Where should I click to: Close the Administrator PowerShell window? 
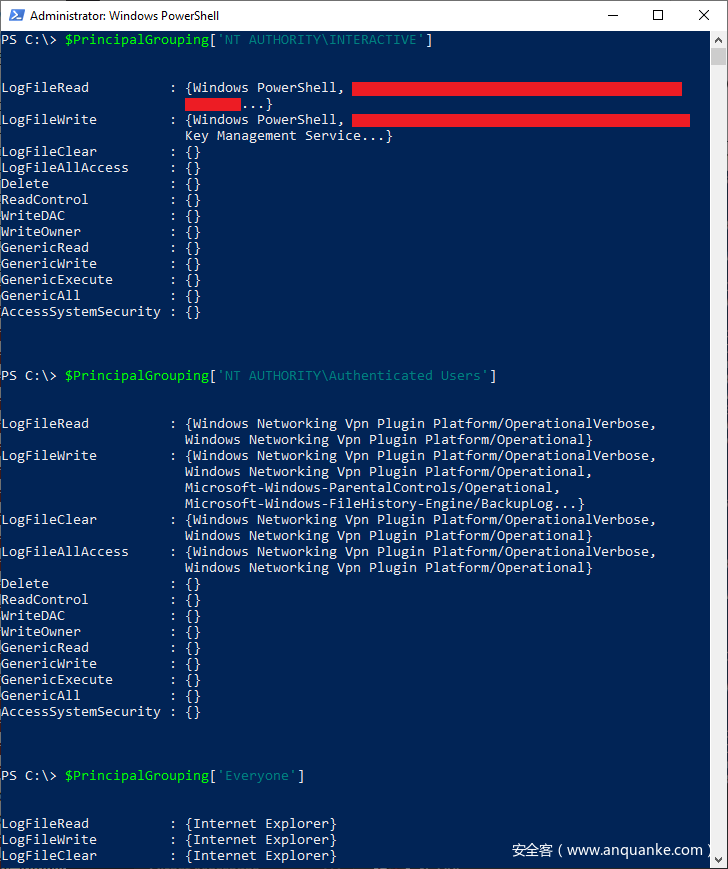703,16
